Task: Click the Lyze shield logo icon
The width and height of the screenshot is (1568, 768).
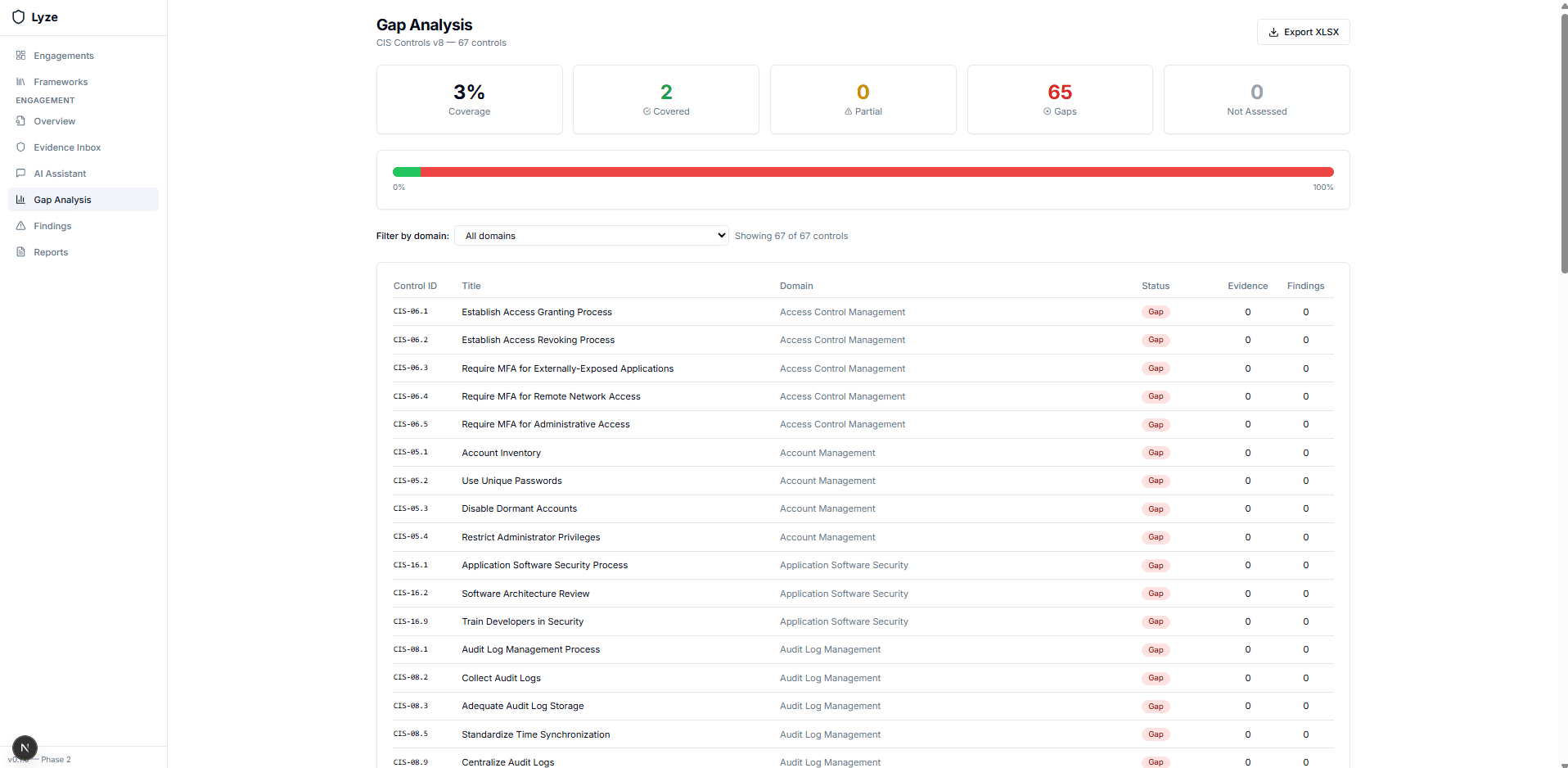Action: pos(18,17)
